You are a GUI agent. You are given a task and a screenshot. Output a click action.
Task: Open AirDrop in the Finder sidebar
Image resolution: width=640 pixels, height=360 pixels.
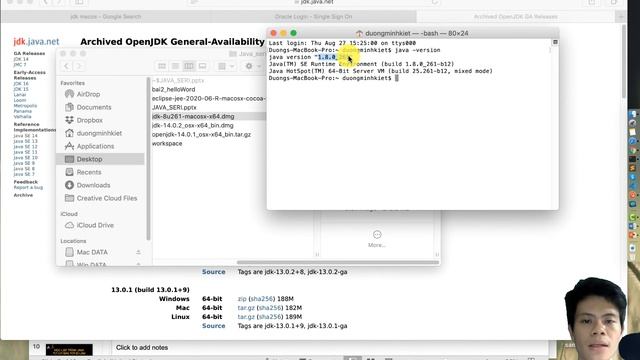pos(88,94)
